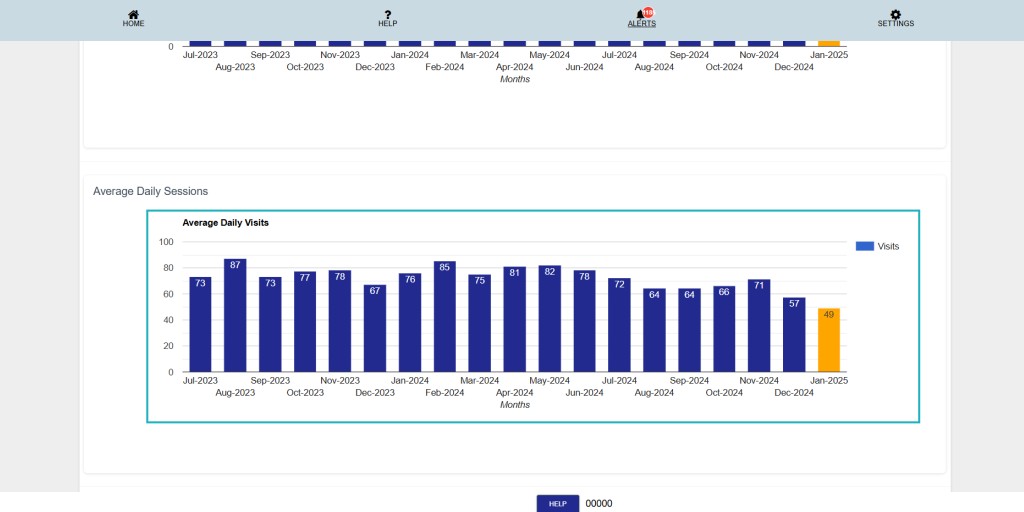This screenshot has width=1024, height=512.
Task: Select the Mar-2024 bar showing 75
Action: point(479,323)
